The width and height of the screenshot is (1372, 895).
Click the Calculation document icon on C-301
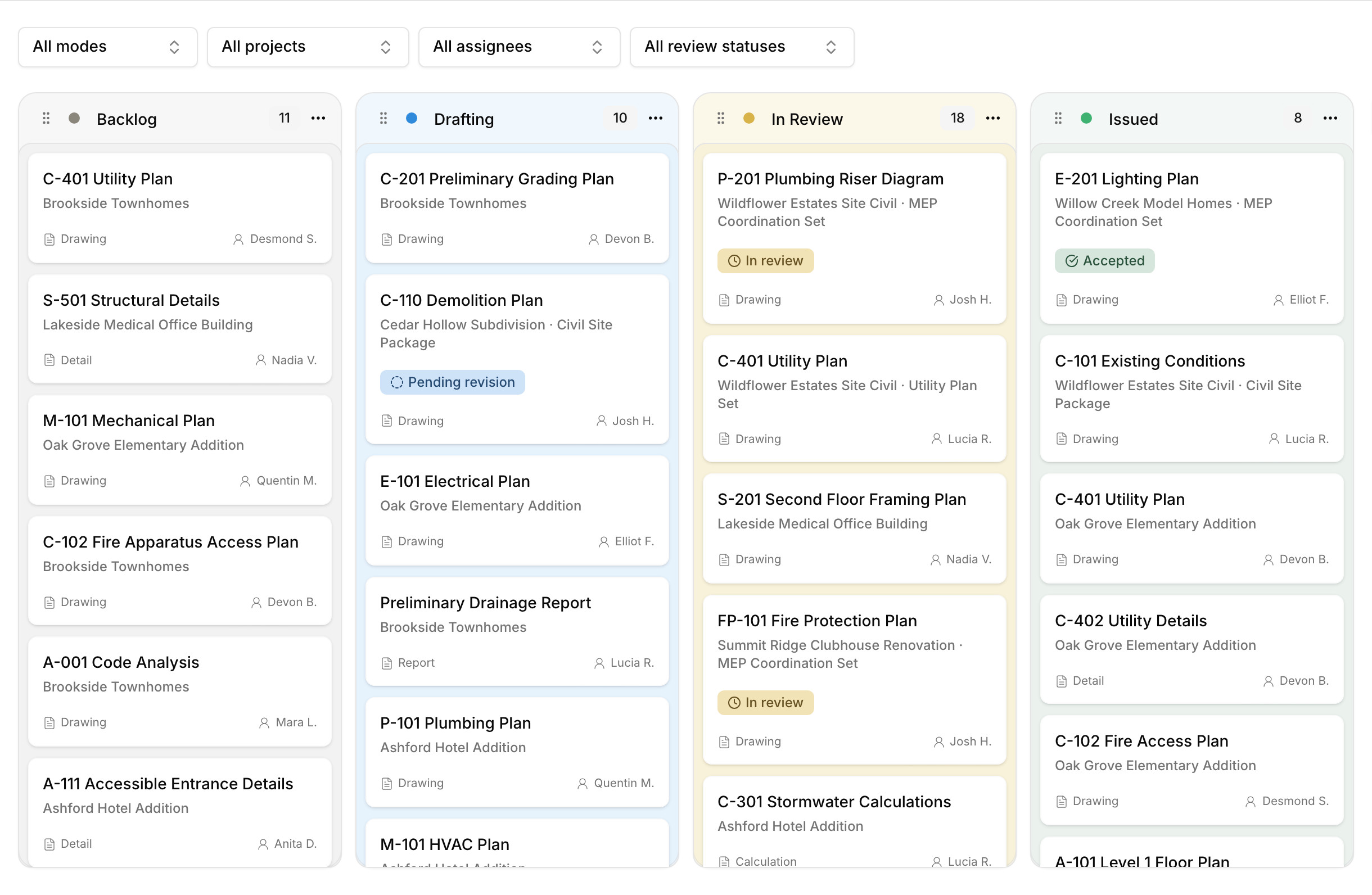click(724, 862)
